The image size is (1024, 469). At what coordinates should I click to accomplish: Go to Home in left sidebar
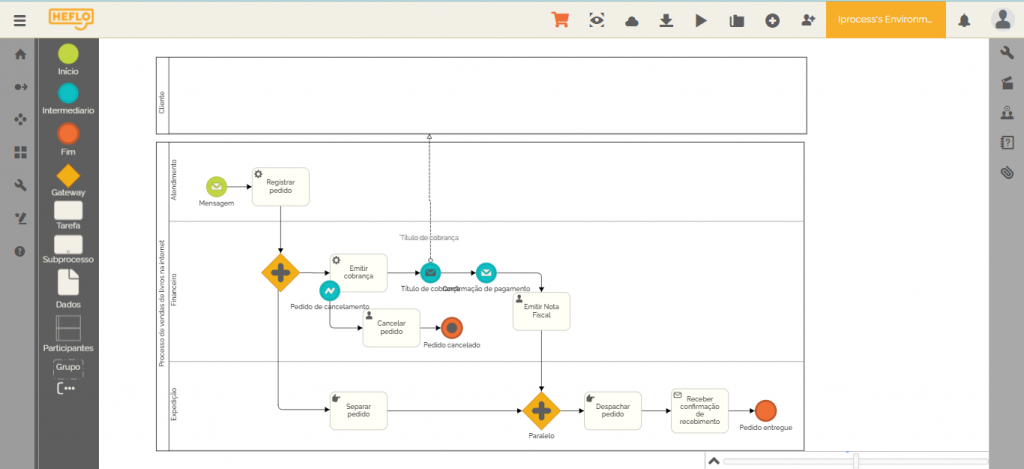19,55
